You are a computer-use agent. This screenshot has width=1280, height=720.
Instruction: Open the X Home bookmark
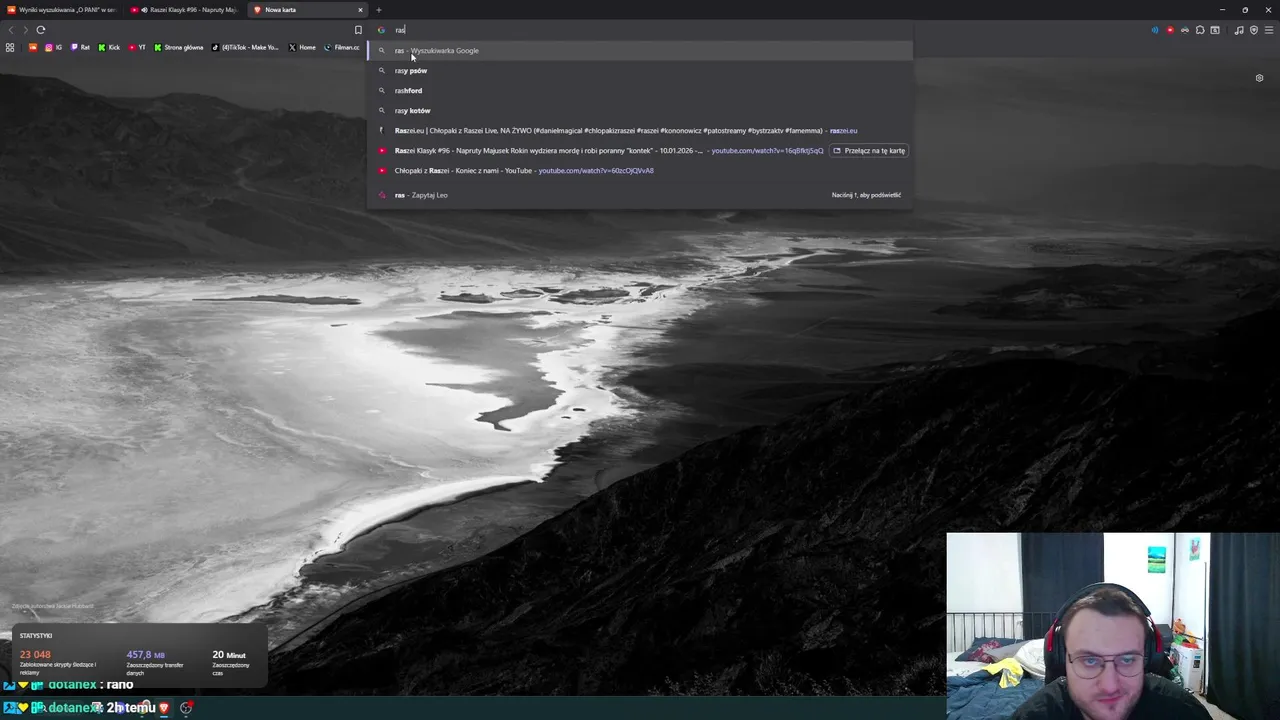(x=302, y=47)
